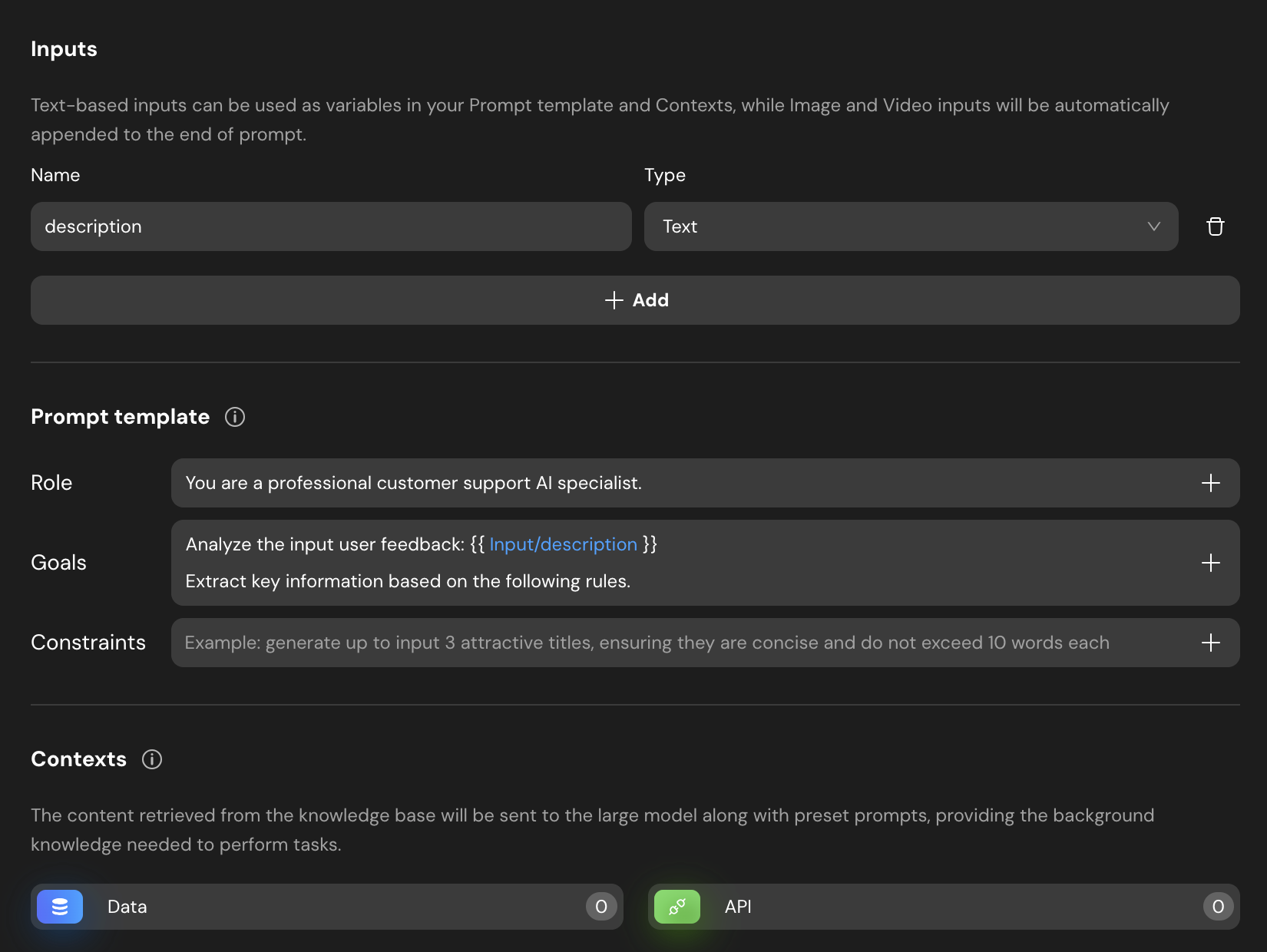1267x952 pixels.
Task: Click the zero badge on Data card
Action: tap(601, 907)
